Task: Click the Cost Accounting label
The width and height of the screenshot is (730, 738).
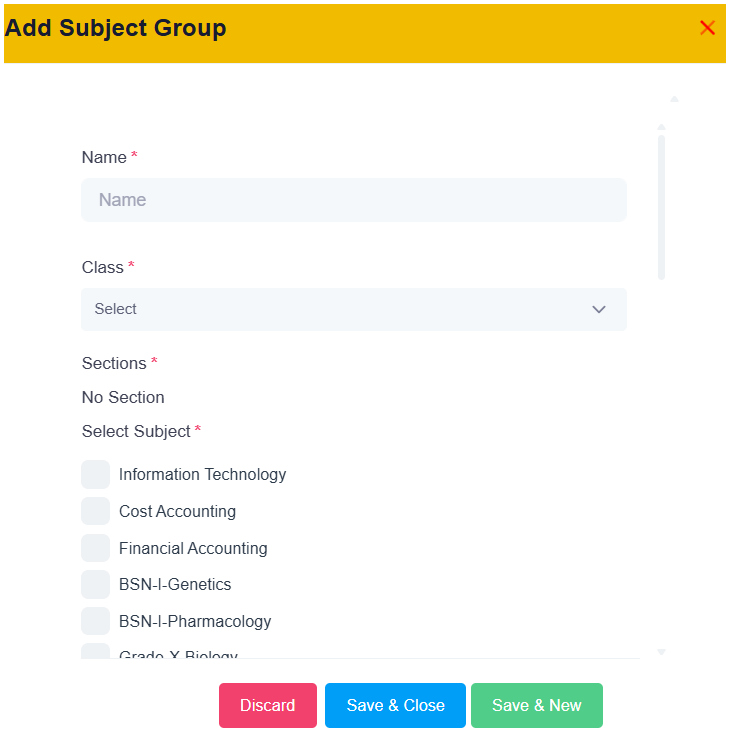Action: [177, 511]
